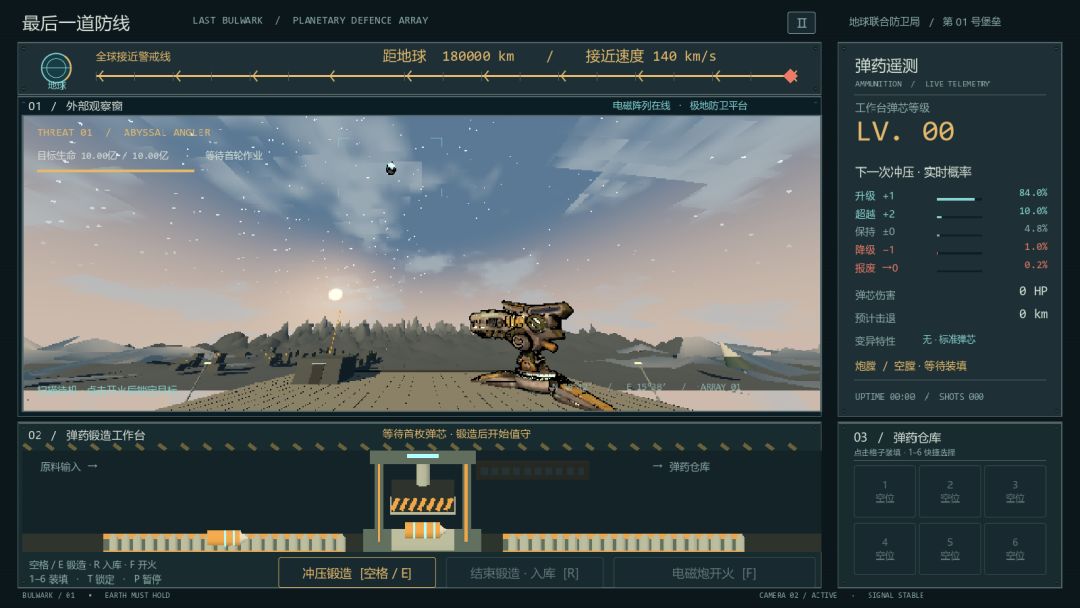The height and width of the screenshot is (608, 1080).
Task: Select the red diamond threat marker
Action: tap(791, 76)
